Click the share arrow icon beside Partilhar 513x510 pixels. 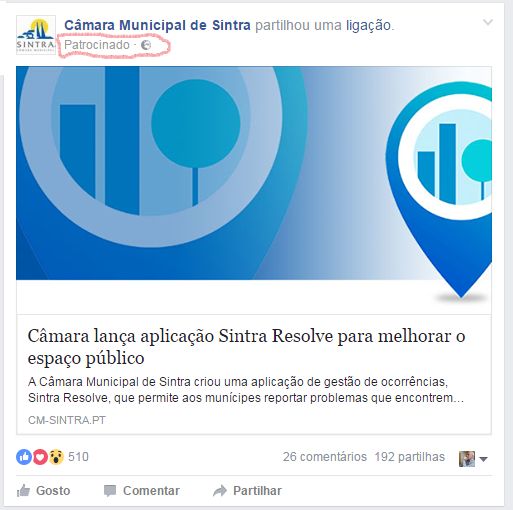point(220,491)
